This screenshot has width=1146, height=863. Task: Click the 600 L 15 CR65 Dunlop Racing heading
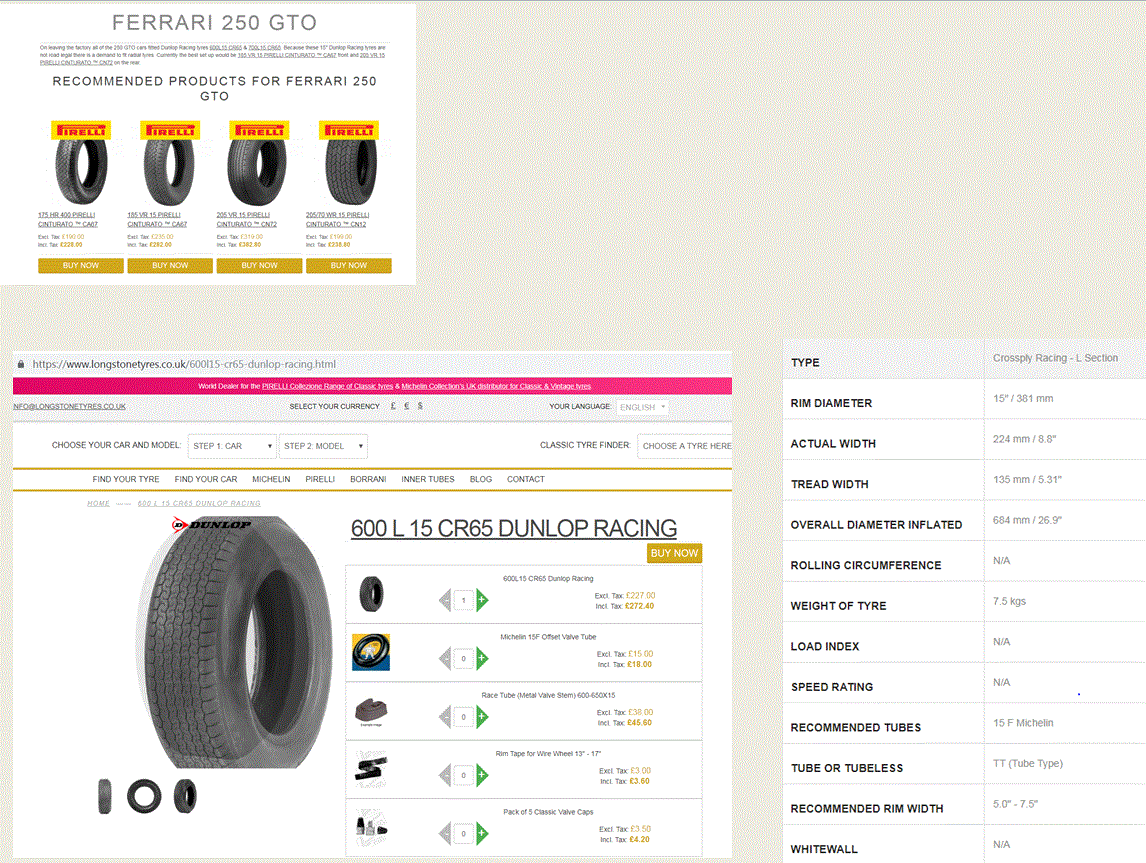click(x=514, y=528)
